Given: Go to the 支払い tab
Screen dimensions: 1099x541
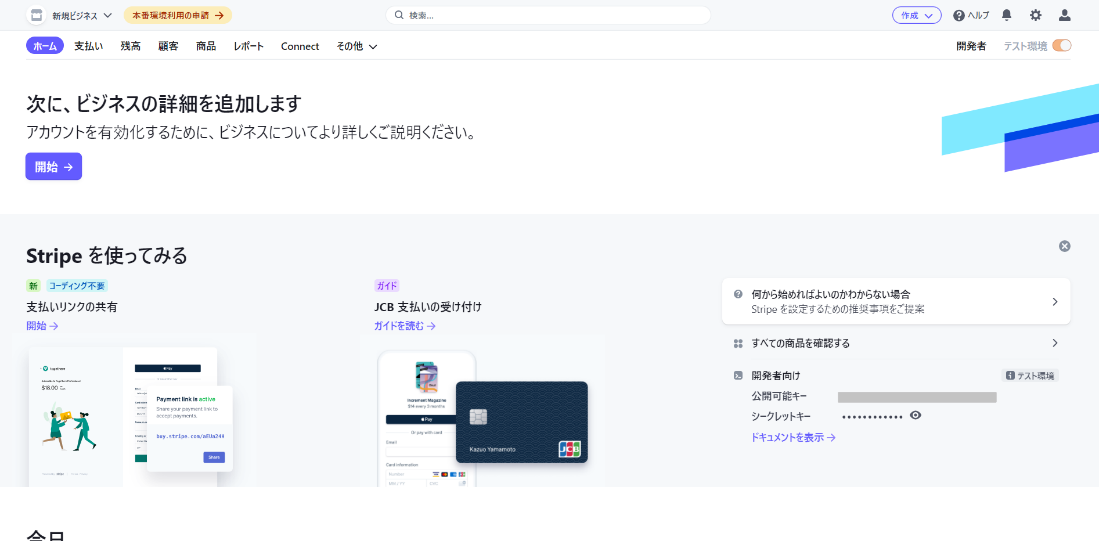Looking at the screenshot, I should pos(89,46).
